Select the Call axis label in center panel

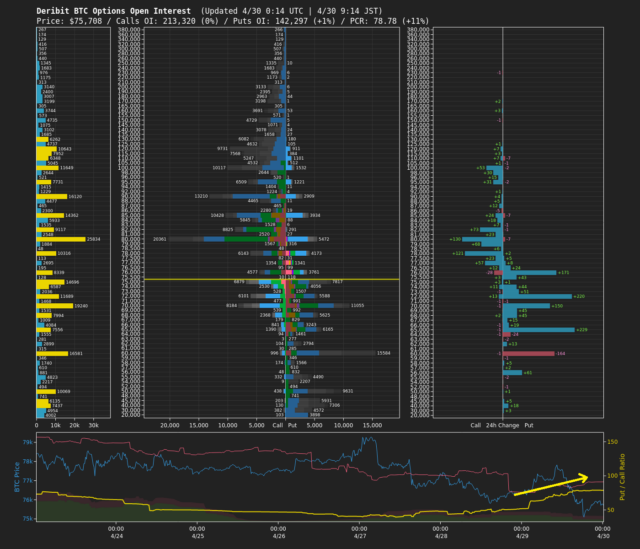[277, 425]
